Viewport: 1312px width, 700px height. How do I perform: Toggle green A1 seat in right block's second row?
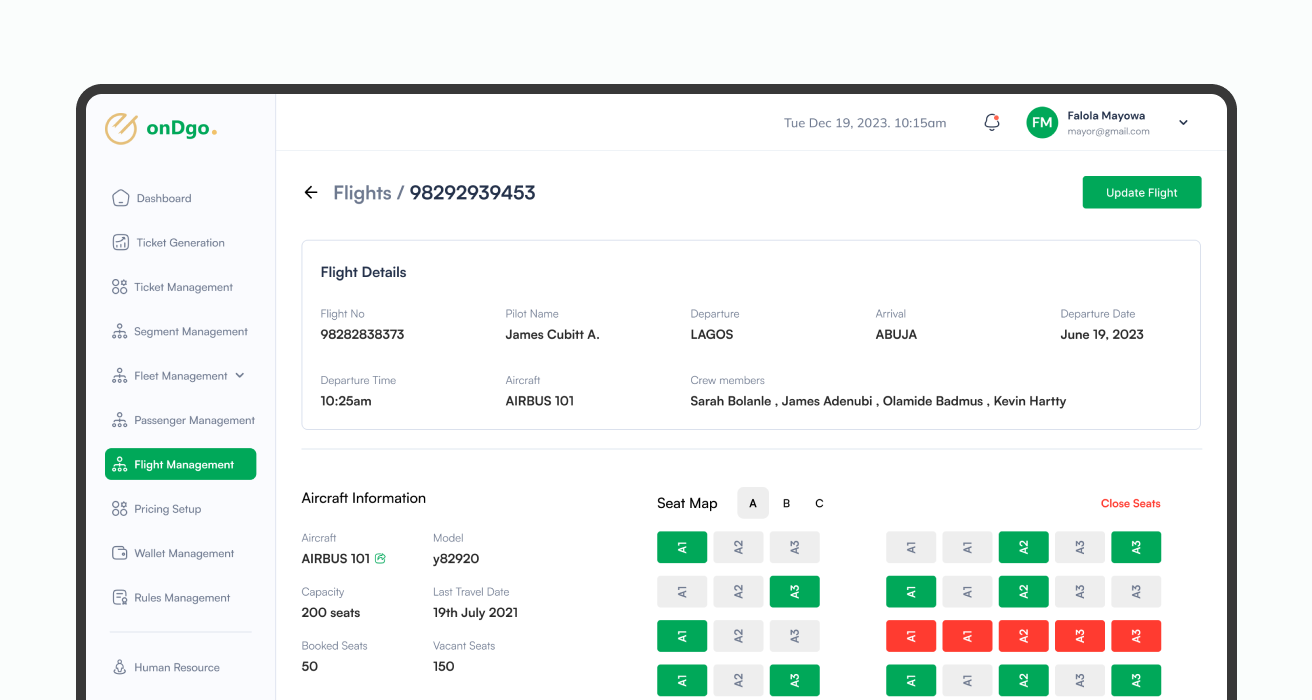pyautogui.click(x=911, y=592)
